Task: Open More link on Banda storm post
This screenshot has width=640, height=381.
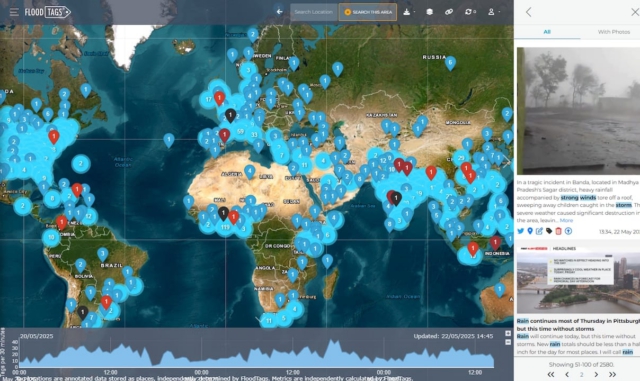Action: coord(566,221)
